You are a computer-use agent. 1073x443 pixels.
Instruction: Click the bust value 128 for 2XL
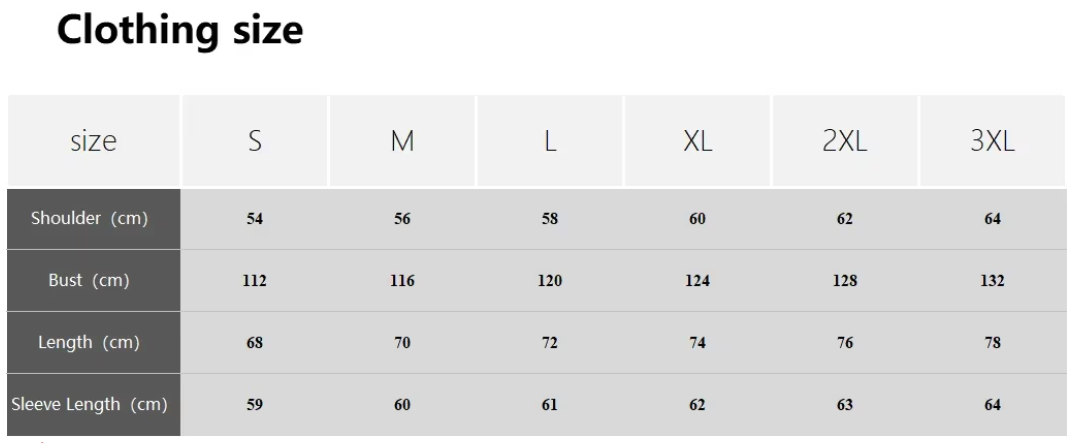pos(845,281)
